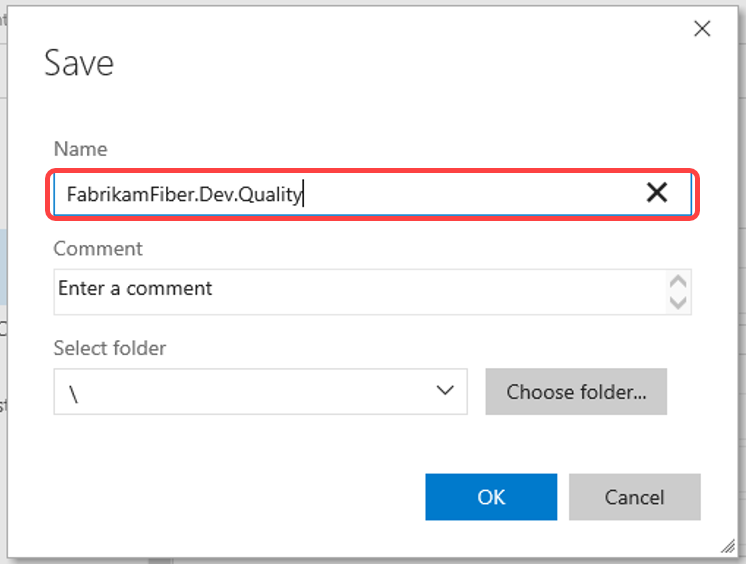Cancel the Save dialog
746x564 pixels.
click(x=635, y=497)
